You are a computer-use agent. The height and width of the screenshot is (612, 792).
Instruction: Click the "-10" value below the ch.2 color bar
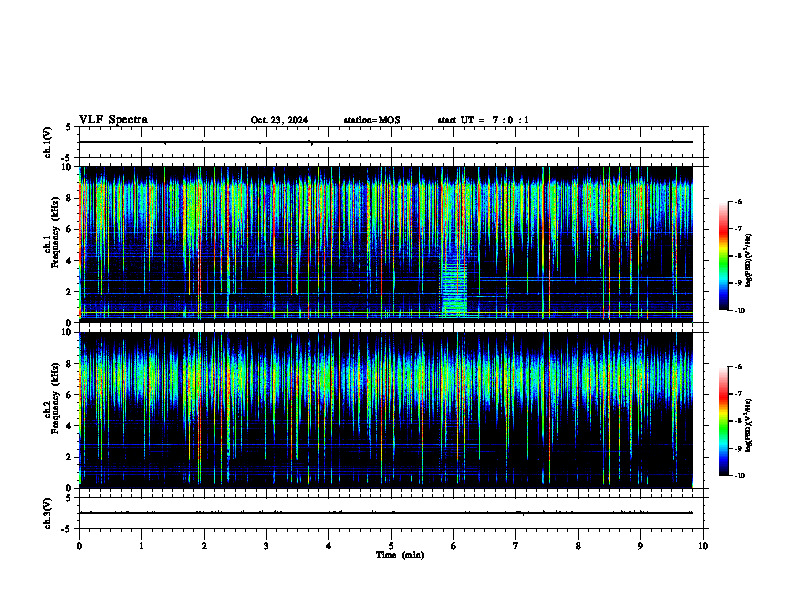pos(739,476)
